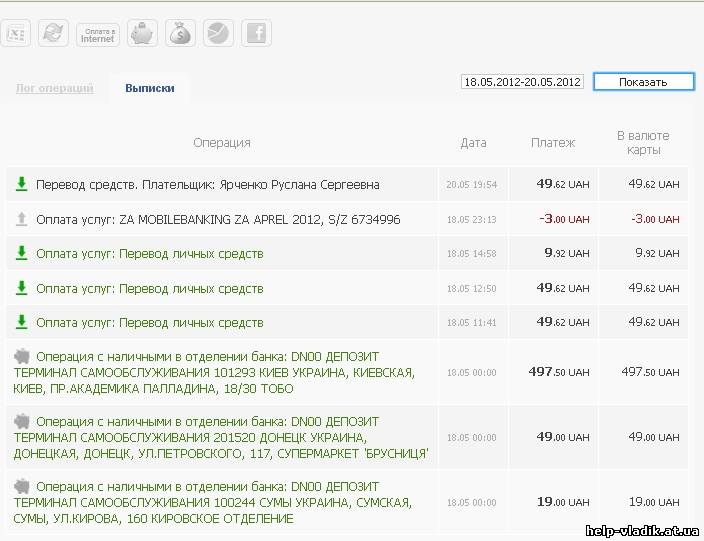Click the Excel export icon
The height and width of the screenshot is (541, 704).
[16, 34]
